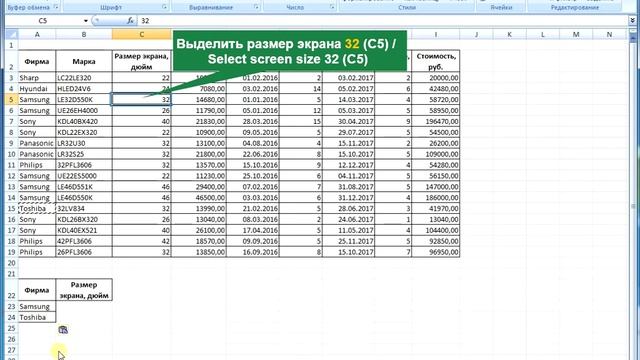Select the cost cell 96950,00

click(x=436, y=252)
